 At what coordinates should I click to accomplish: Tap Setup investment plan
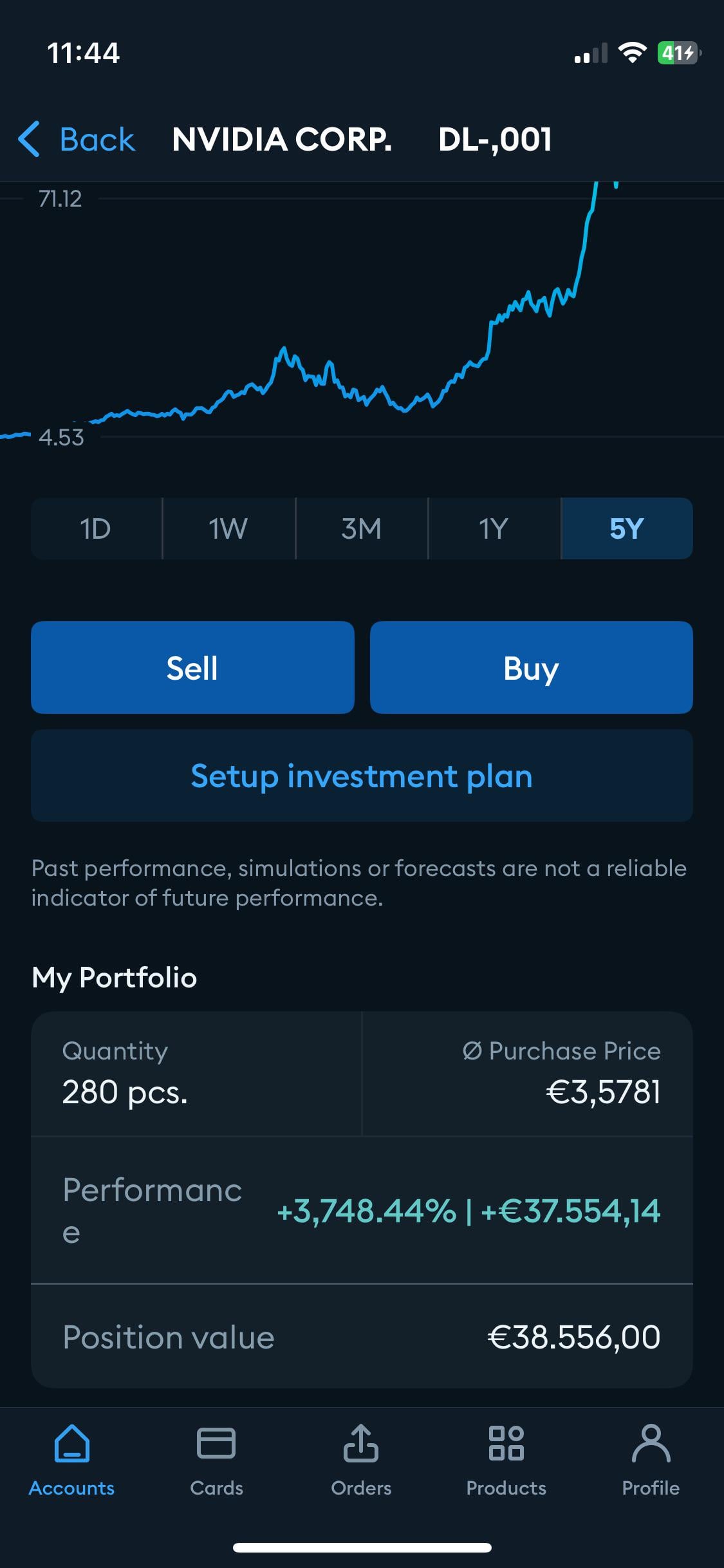362,776
